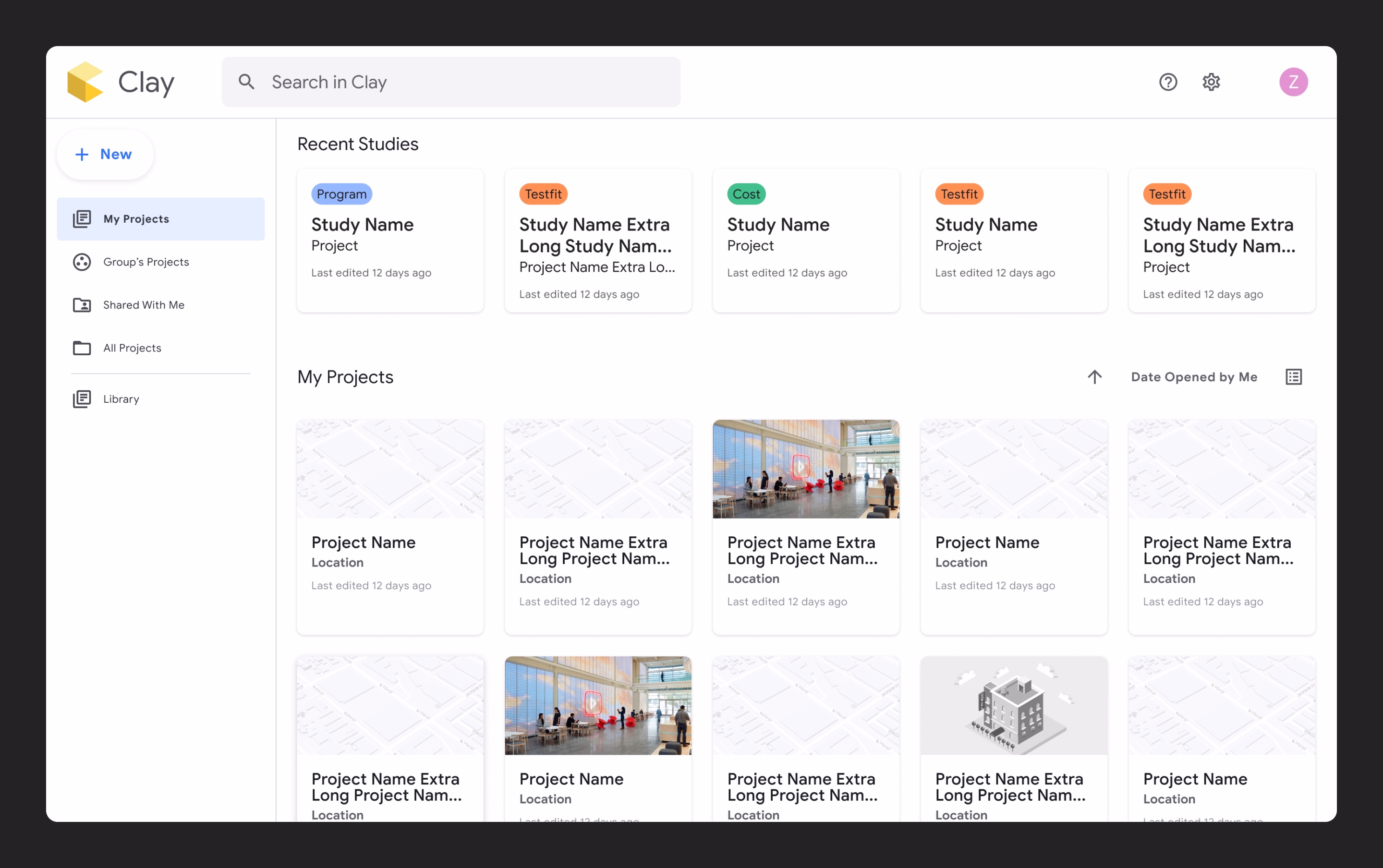Open All Projects folder

[132, 348]
